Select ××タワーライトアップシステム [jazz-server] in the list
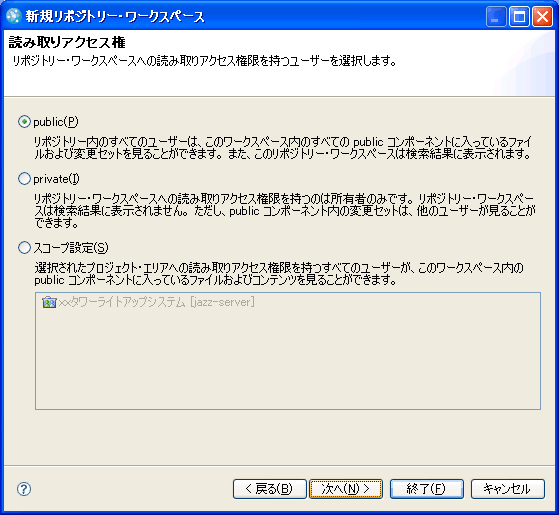 coord(149,302)
